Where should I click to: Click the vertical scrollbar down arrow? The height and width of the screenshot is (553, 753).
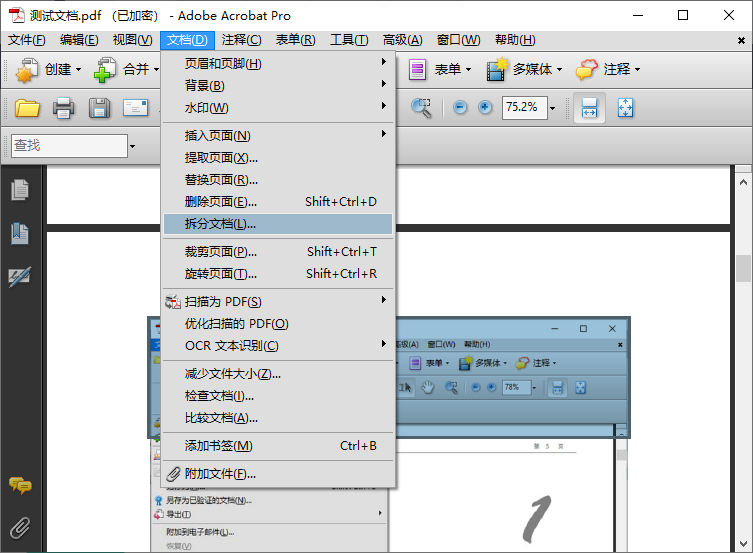(743, 544)
